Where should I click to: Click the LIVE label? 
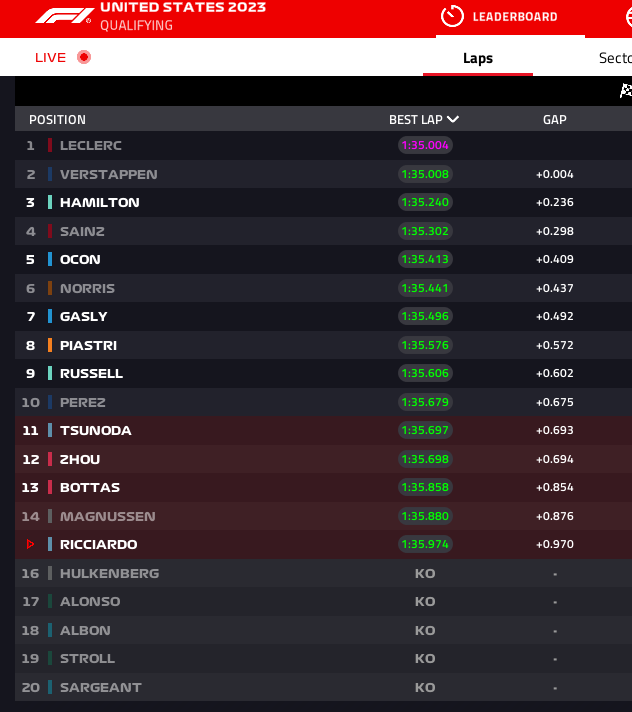coord(50,57)
